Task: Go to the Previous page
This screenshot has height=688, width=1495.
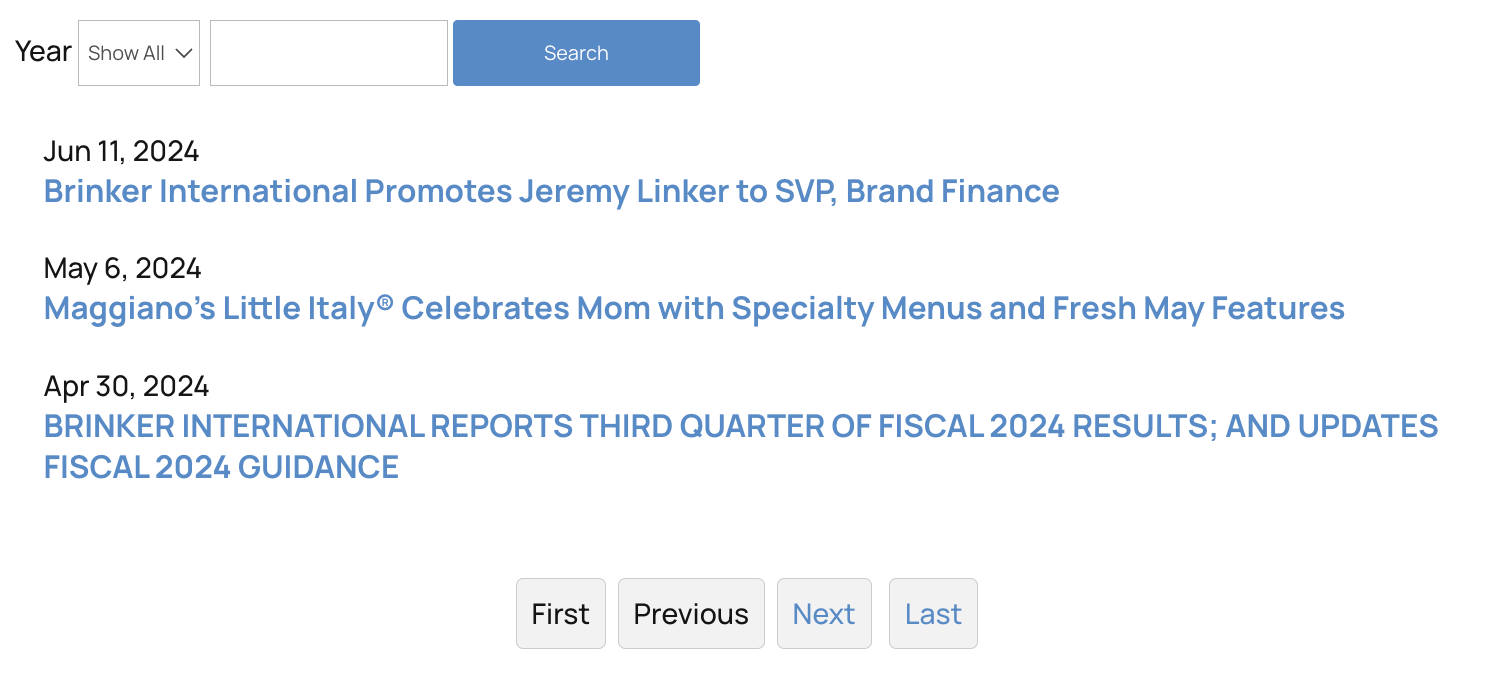Action: (691, 613)
